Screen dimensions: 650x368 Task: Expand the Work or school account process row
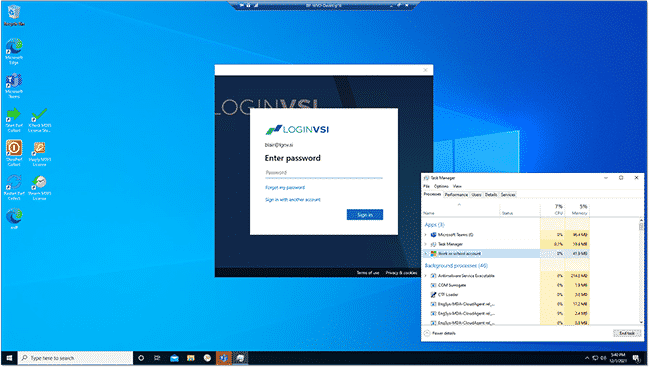(425, 254)
